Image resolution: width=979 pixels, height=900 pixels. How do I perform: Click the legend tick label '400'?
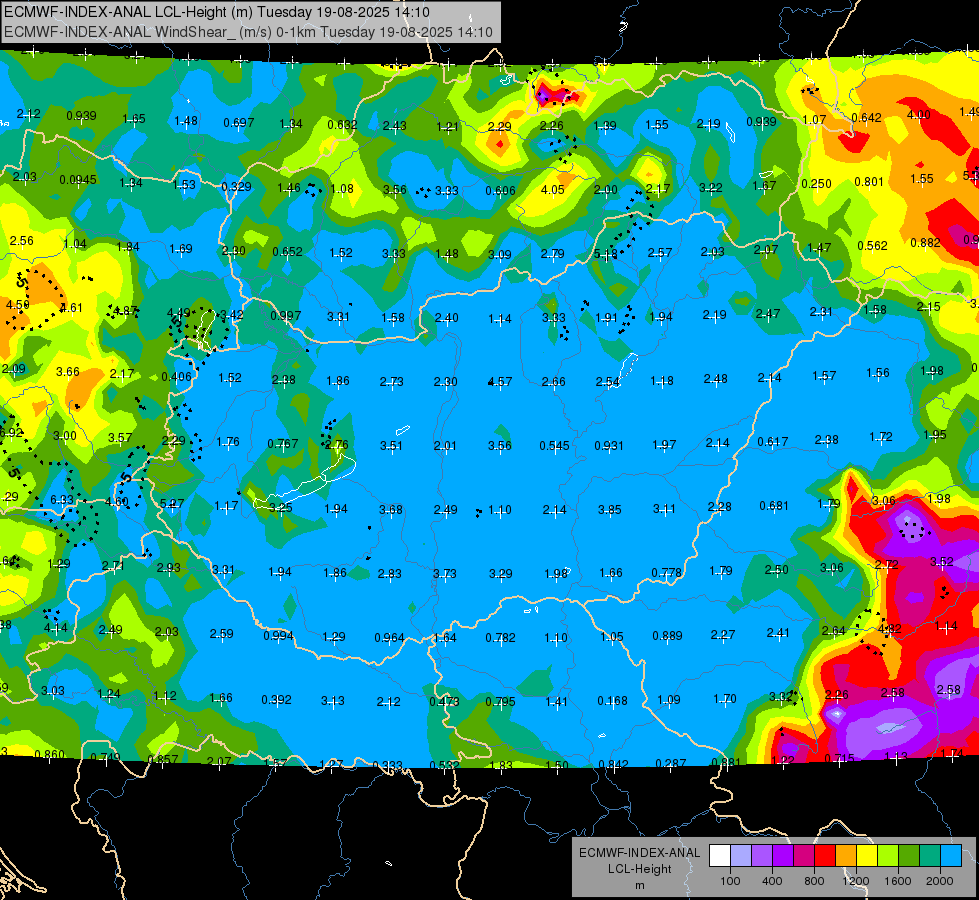click(x=772, y=881)
